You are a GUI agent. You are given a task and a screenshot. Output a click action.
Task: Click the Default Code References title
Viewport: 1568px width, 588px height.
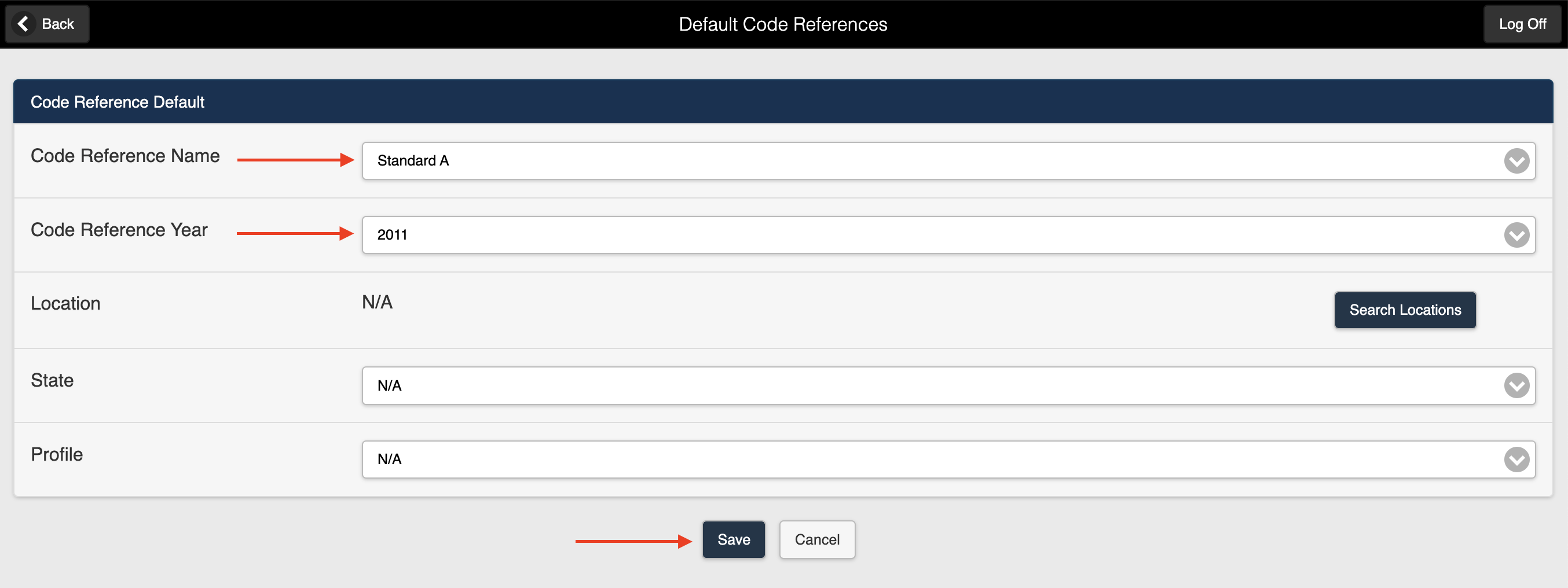click(783, 24)
